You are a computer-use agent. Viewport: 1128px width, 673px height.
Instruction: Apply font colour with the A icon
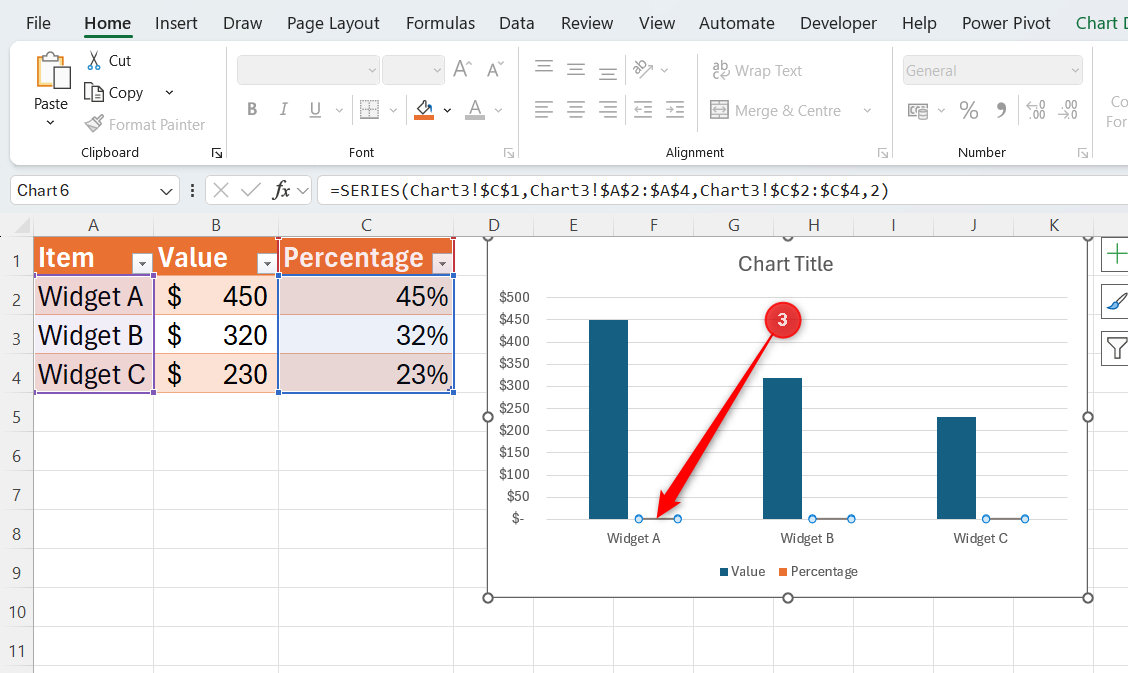[x=475, y=109]
